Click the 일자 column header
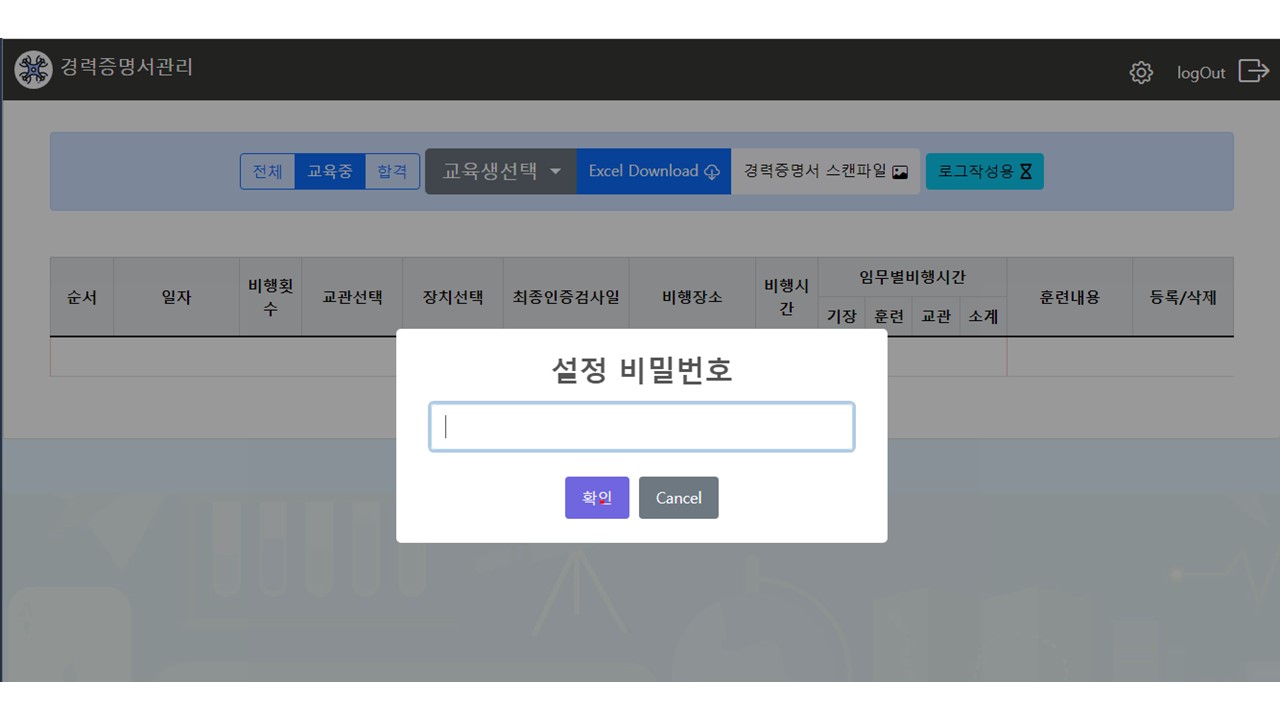 click(x=176, y=297)
